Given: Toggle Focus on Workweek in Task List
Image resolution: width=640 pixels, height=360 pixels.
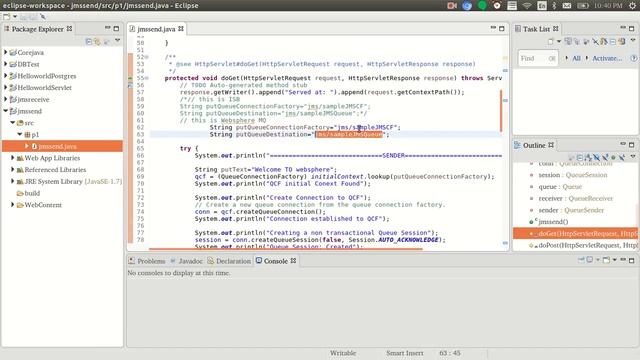Looking at the screenshot, I should click(586, 42).
